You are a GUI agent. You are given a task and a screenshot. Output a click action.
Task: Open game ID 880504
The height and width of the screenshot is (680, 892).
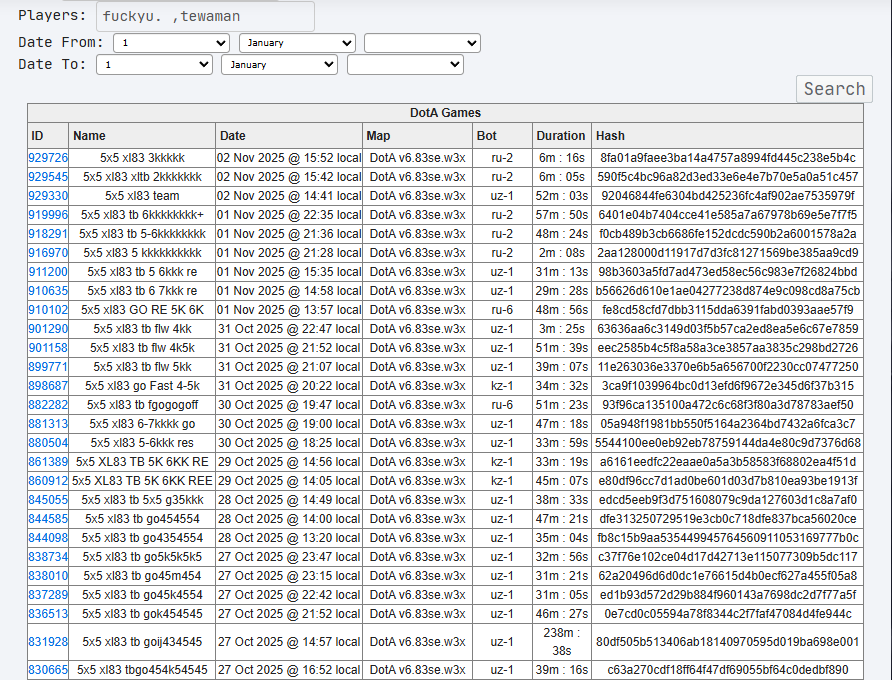tap(48, 443)
